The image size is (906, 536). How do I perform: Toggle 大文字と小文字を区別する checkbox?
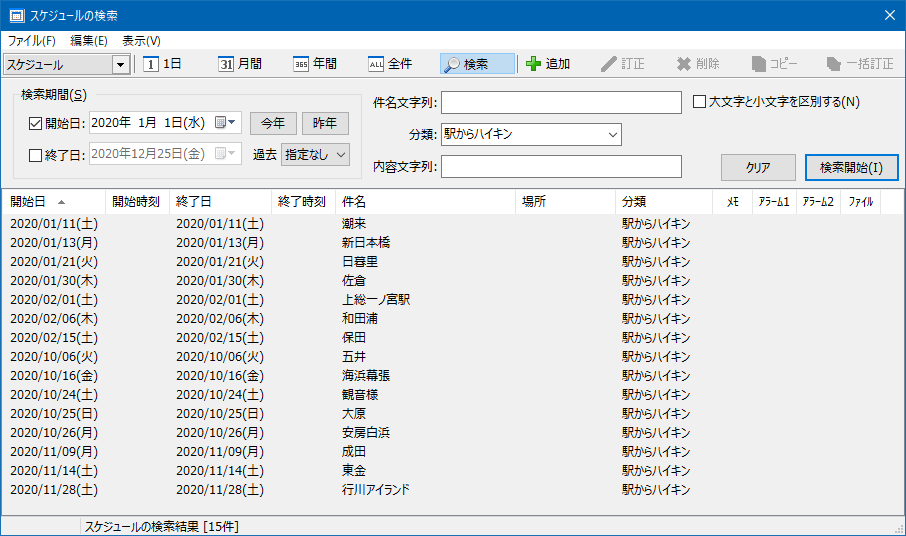[700, 101]
